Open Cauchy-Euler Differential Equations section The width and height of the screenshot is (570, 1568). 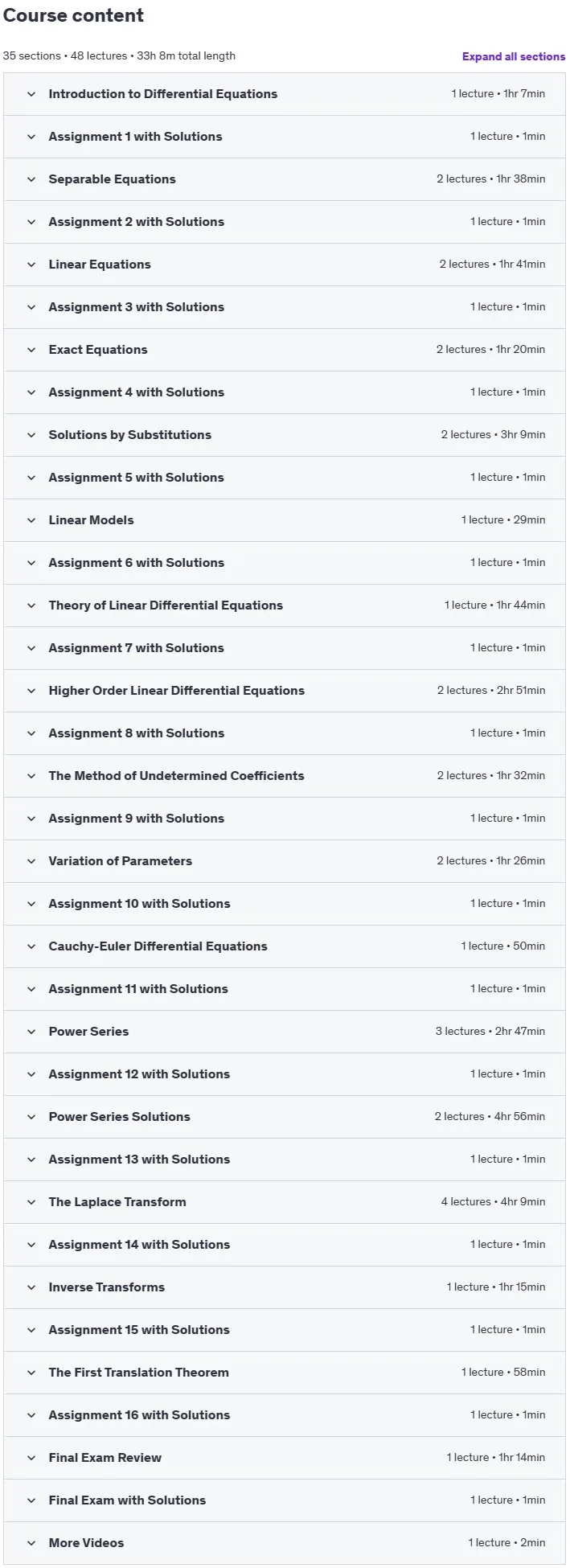[x=285, y=946]
